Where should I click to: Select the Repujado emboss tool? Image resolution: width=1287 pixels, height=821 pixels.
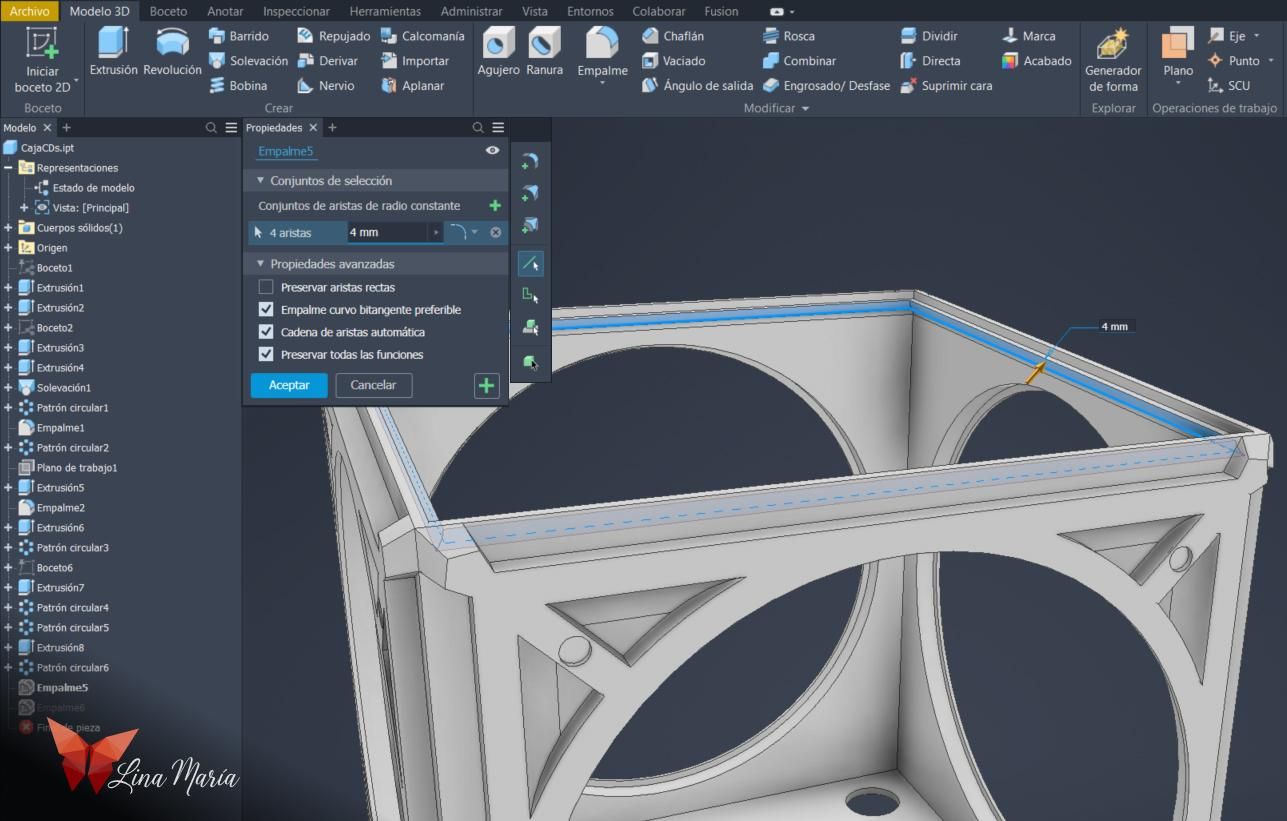[334, 36]
